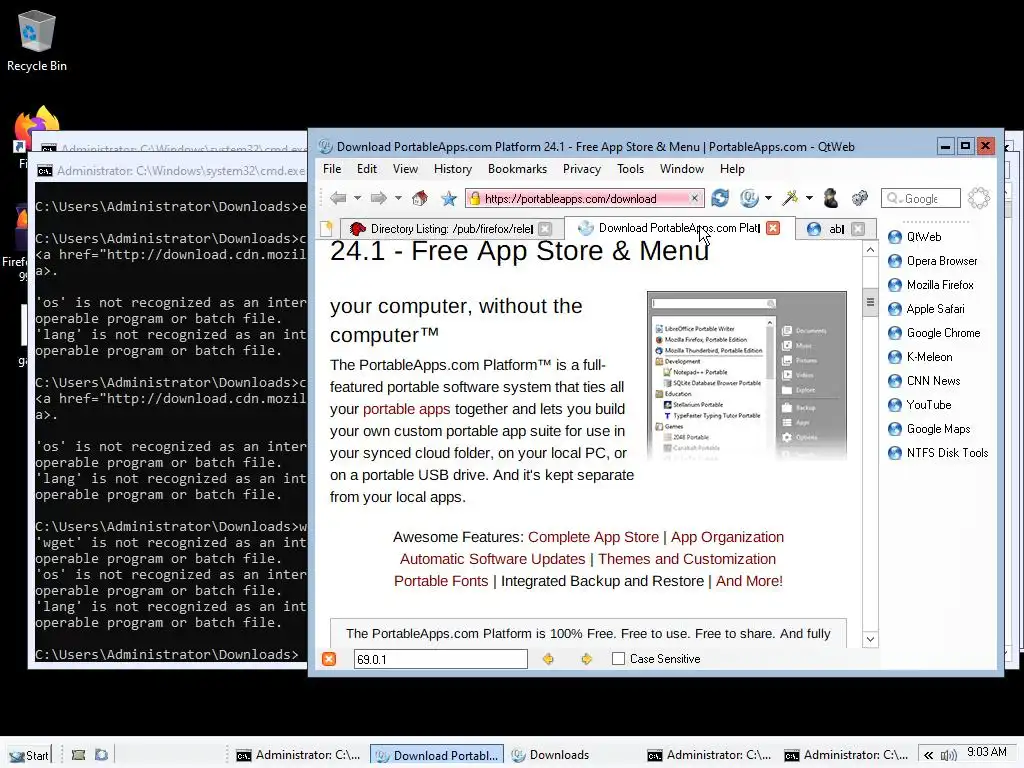This screenshot has width=1024, height=768.
Task: Open the Themes and Customization link
Action: pyautogui.click(x=687, y=560)
